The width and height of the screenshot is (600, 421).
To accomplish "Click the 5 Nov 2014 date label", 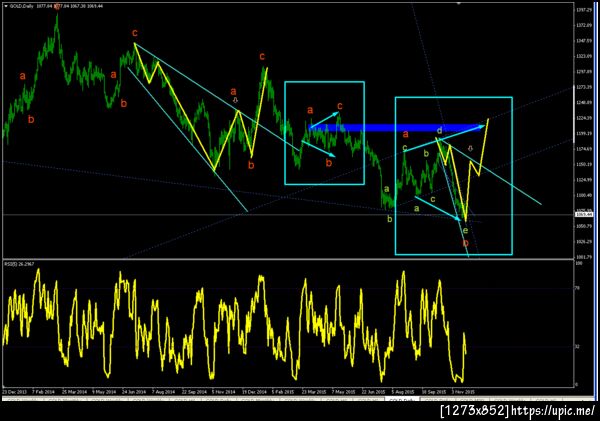I will 223,392.
